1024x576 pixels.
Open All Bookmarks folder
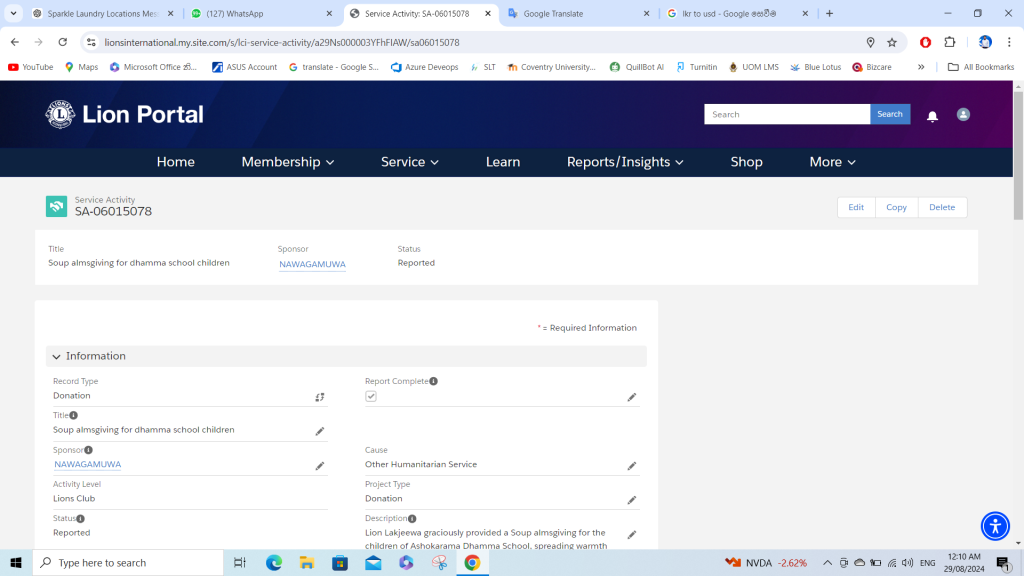(x=981, y=67)
